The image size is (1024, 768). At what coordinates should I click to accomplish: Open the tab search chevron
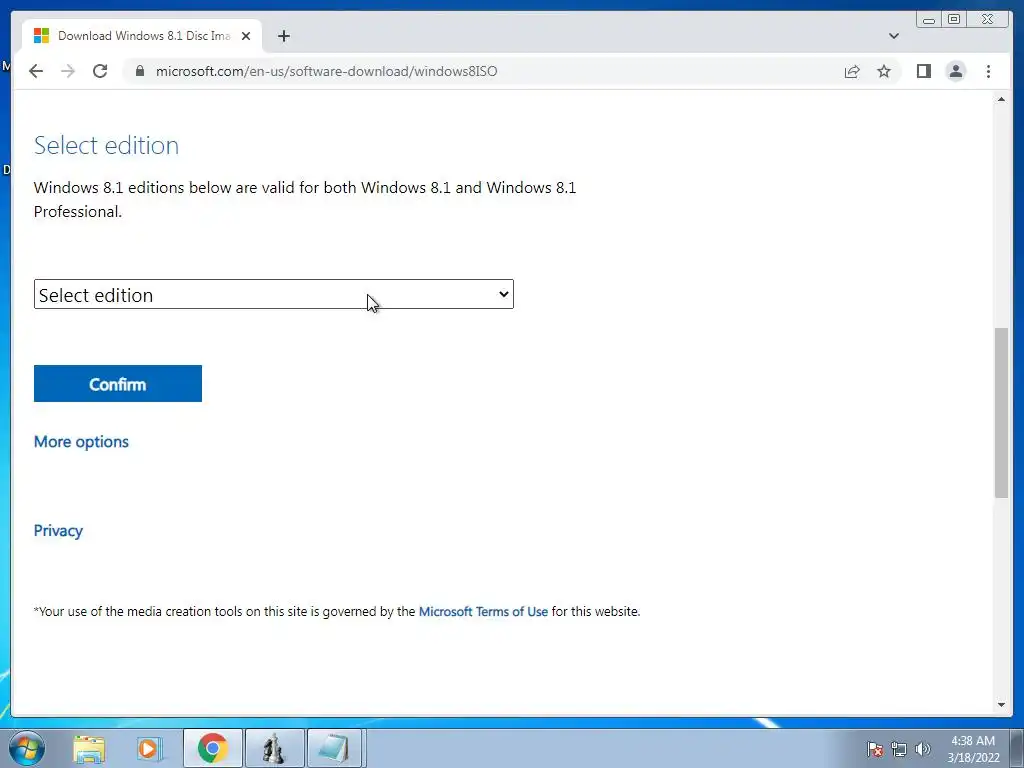pyautogui.click(x=894, y=36)
